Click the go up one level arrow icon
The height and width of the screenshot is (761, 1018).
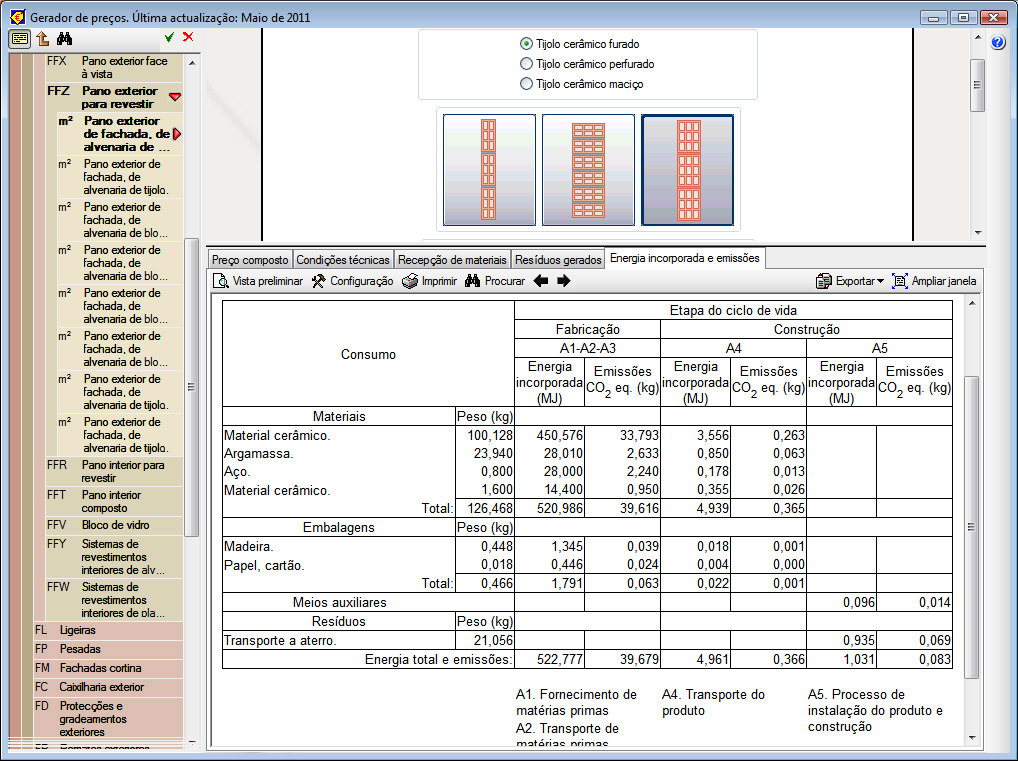tap(43, 39)
